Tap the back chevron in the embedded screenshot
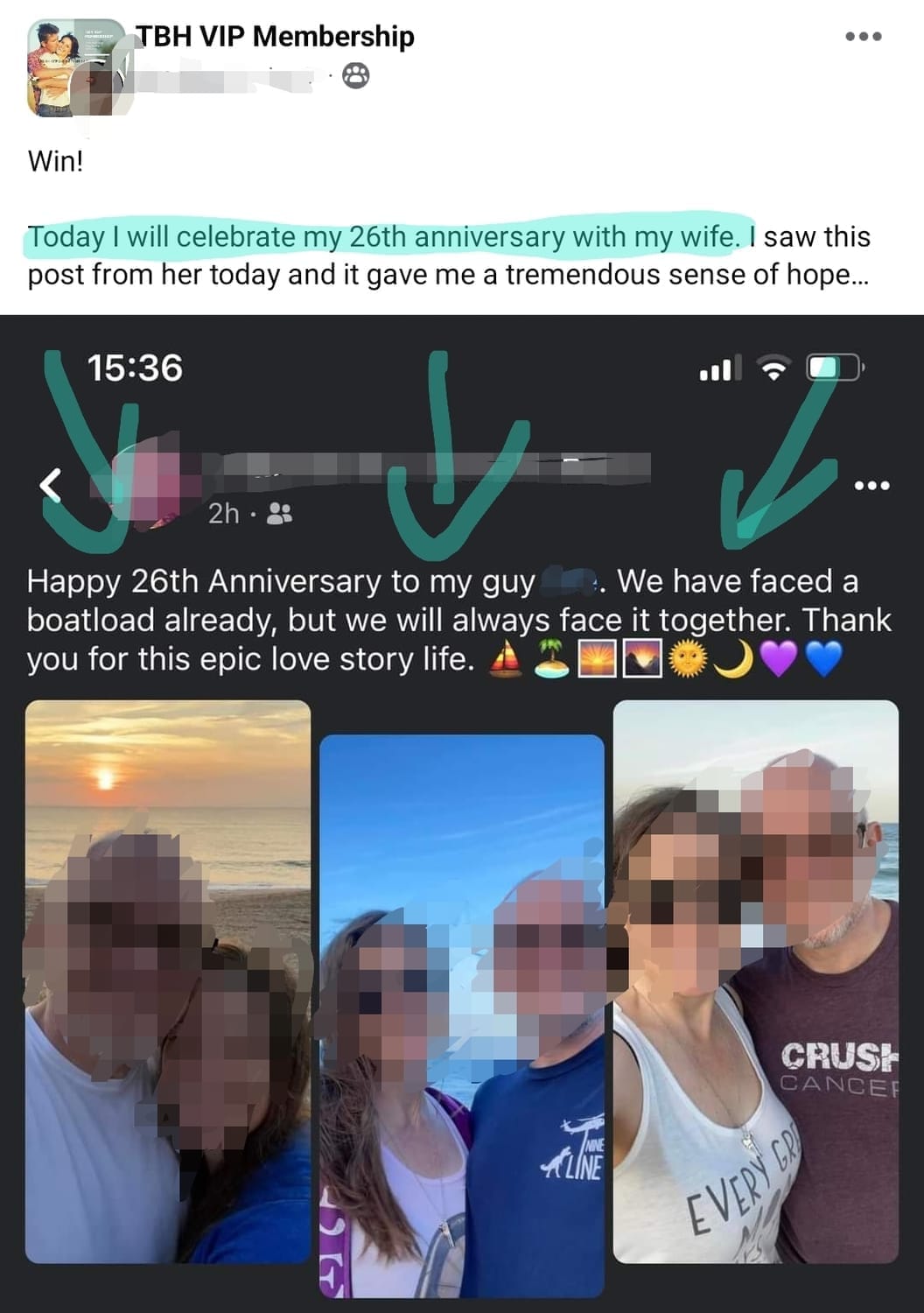 coord(51,485)
